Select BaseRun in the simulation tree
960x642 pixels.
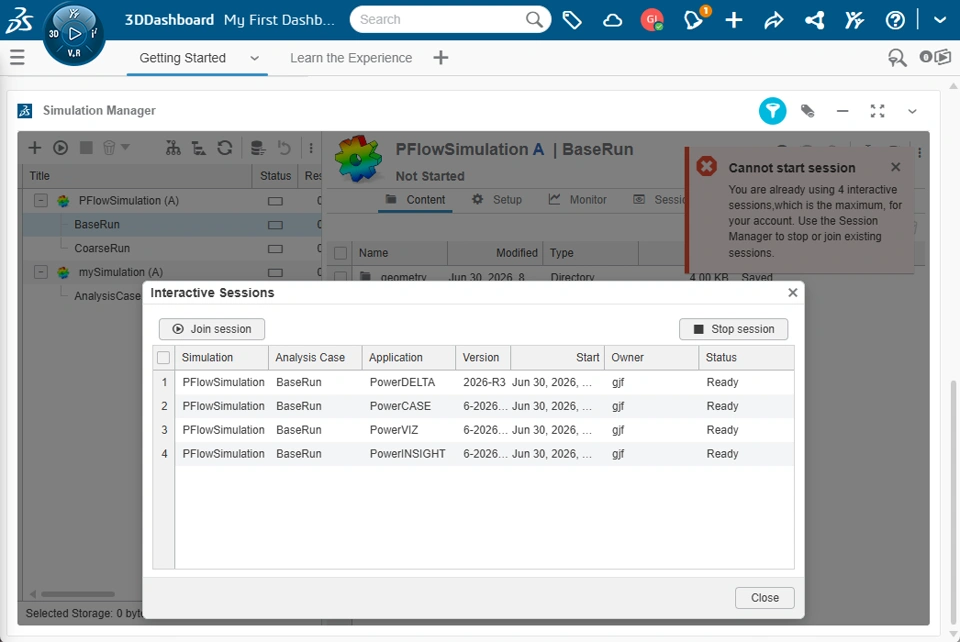pos(97,225)
